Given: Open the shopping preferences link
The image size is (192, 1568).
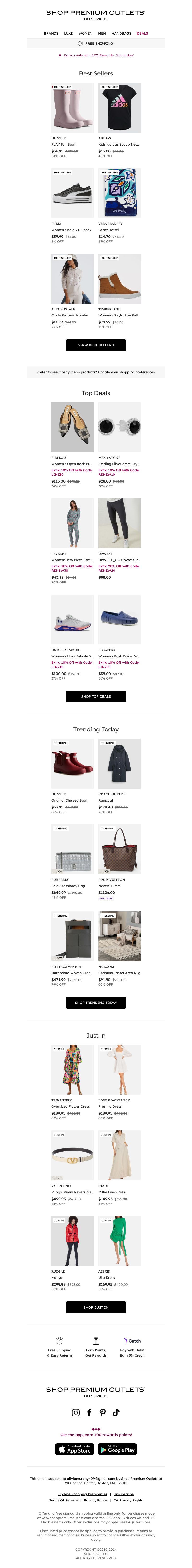Looking at the screenshot, I should pos(137,372).
